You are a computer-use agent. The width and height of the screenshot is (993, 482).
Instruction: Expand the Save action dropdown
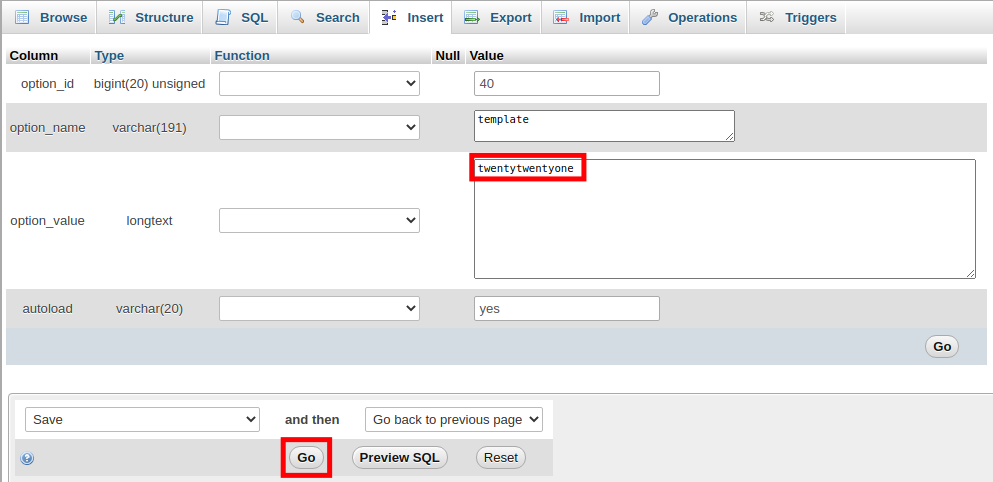(142, 419)
